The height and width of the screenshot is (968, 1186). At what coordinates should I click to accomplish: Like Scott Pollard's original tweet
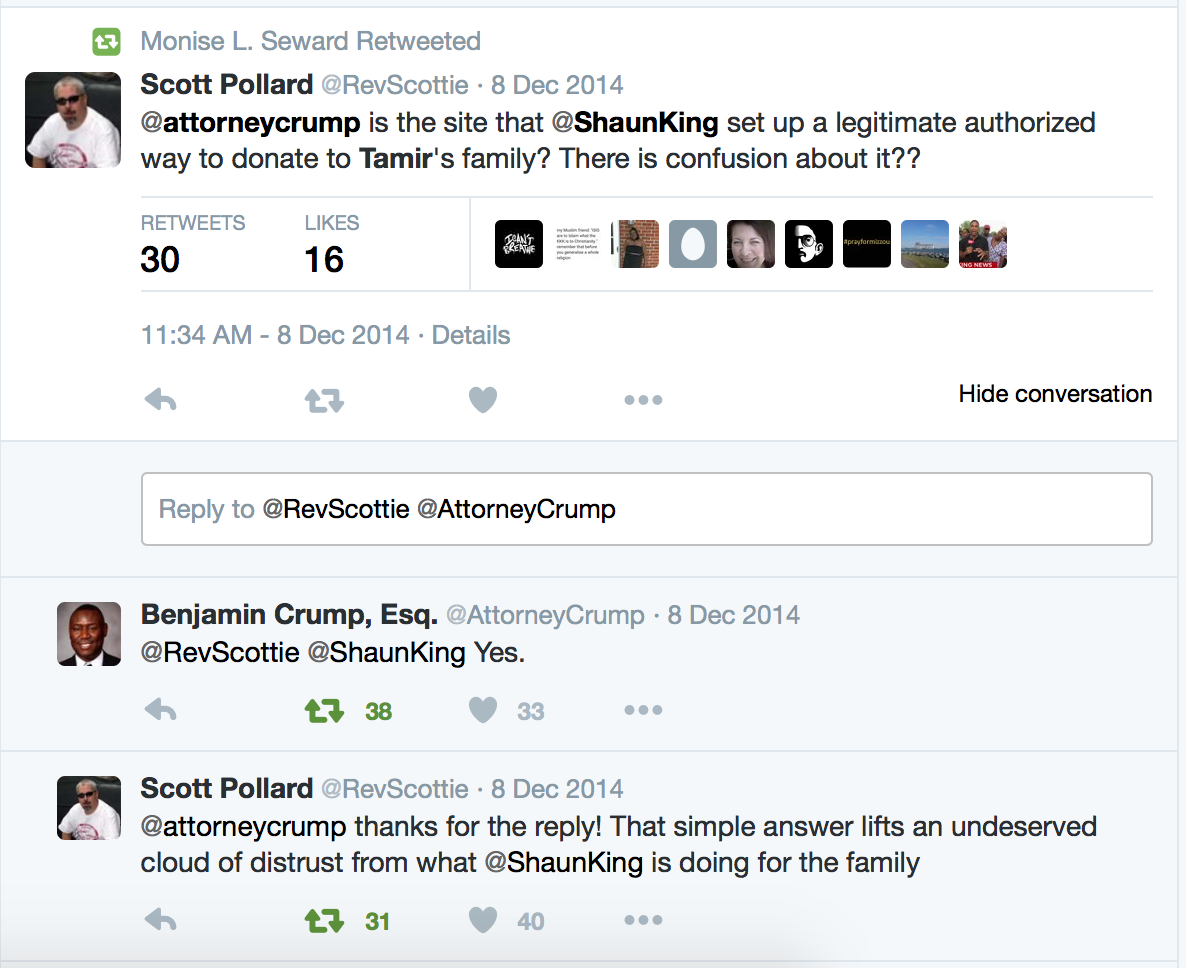click(483, 399)
